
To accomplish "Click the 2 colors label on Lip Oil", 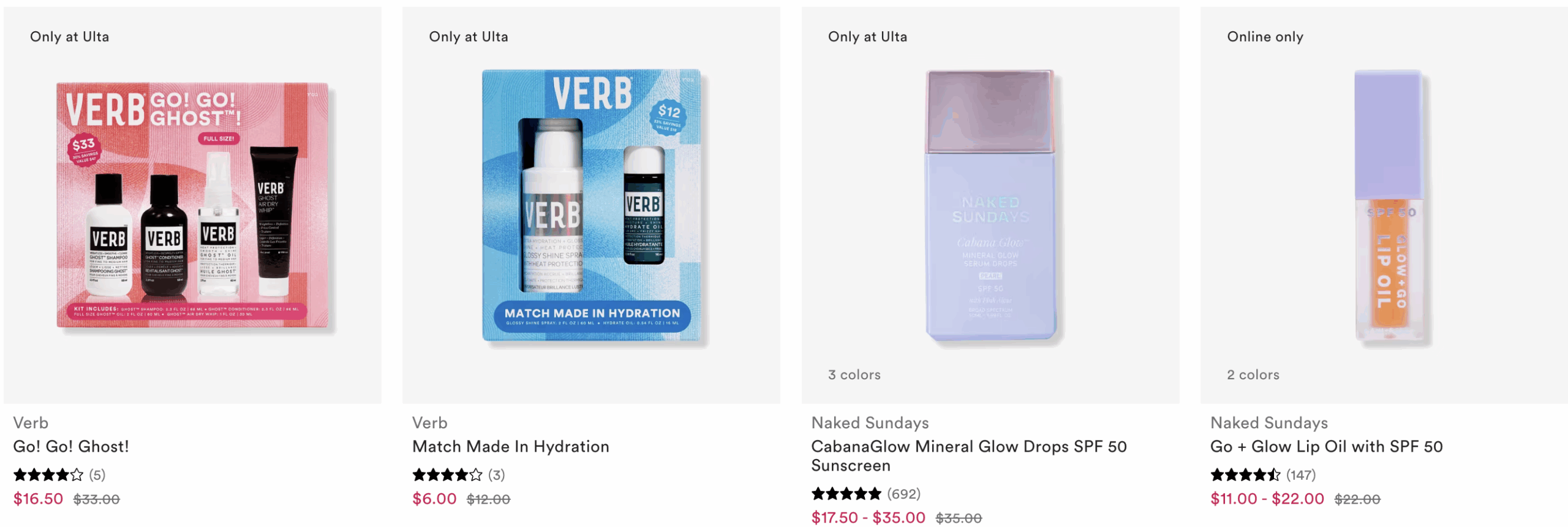I will pyautogui.click(x=1253, y=375).
